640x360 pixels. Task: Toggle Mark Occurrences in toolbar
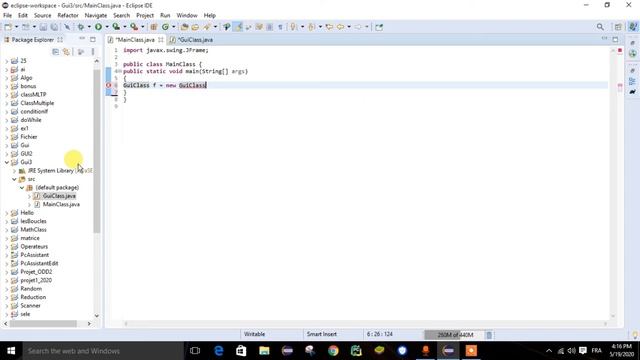238,27
